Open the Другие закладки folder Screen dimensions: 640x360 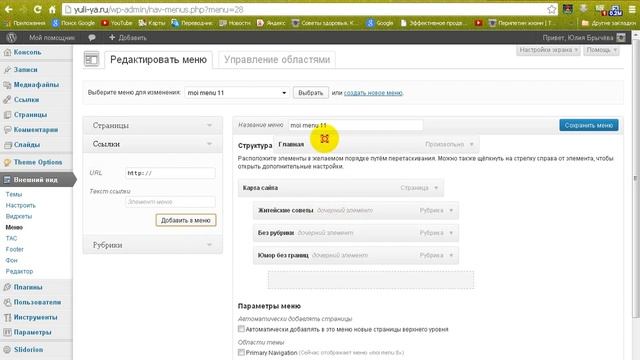(x=608, y=23)
